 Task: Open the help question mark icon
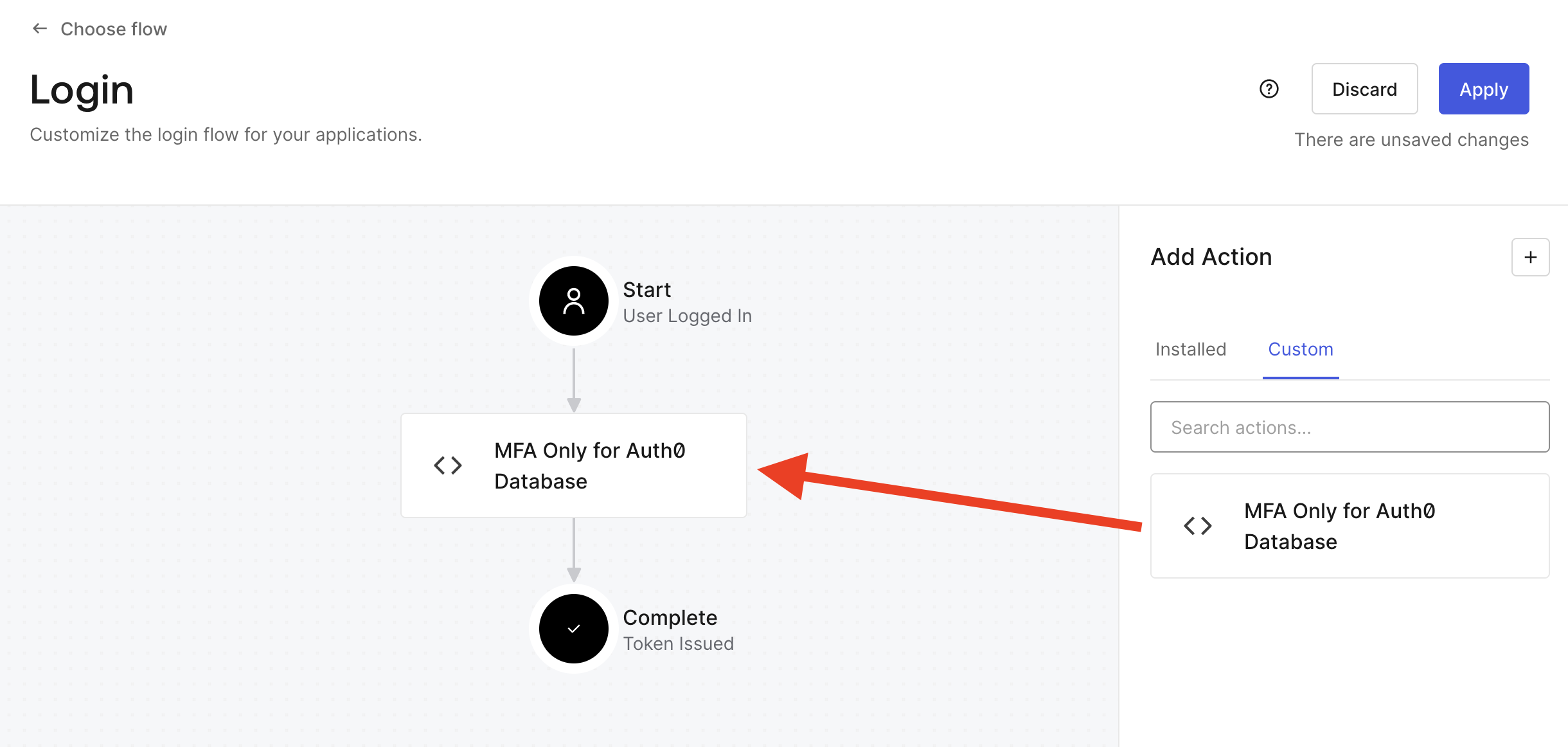click(x=1269, y=89)
